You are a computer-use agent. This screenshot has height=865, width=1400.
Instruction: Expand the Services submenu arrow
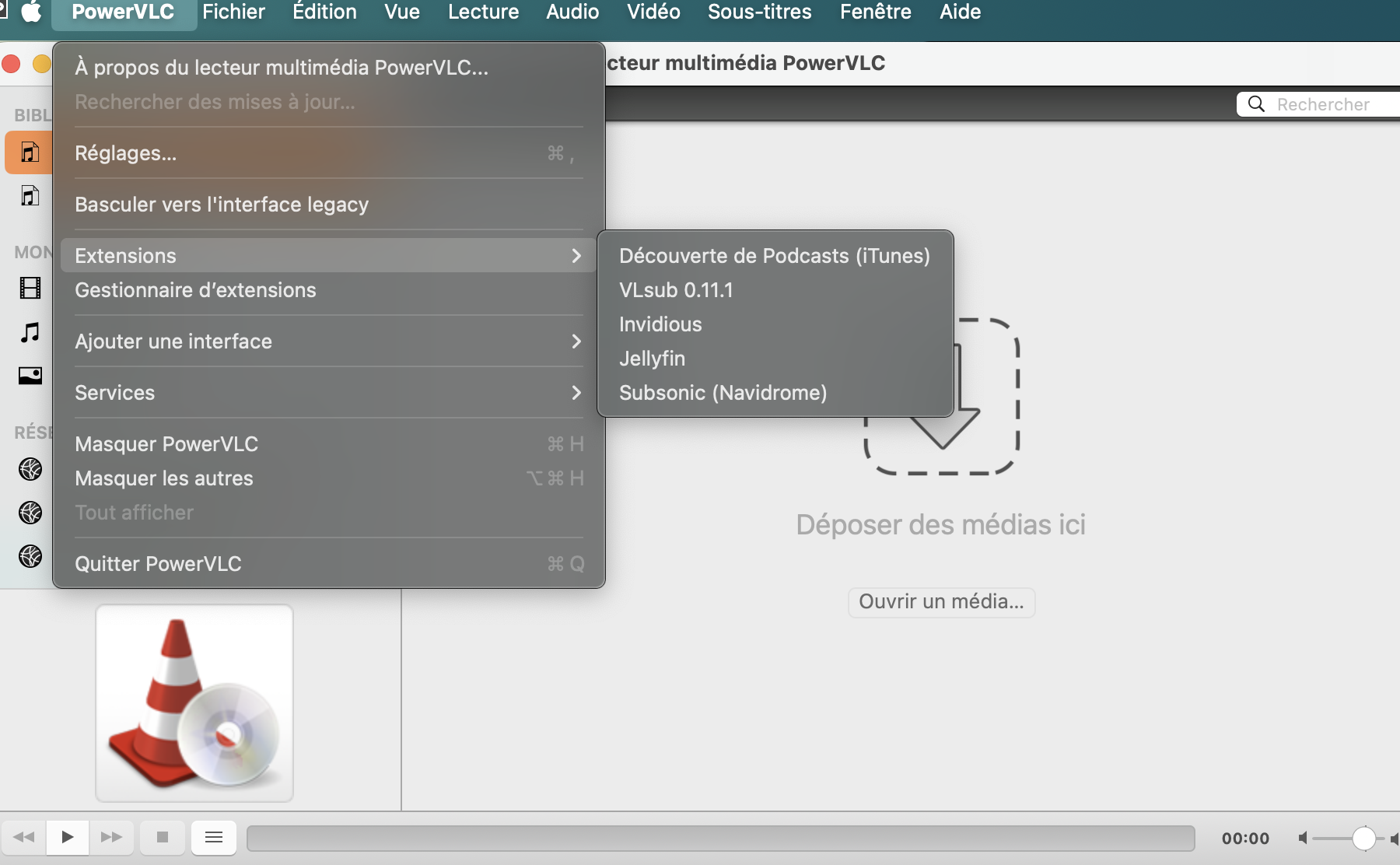coord(576,393)
